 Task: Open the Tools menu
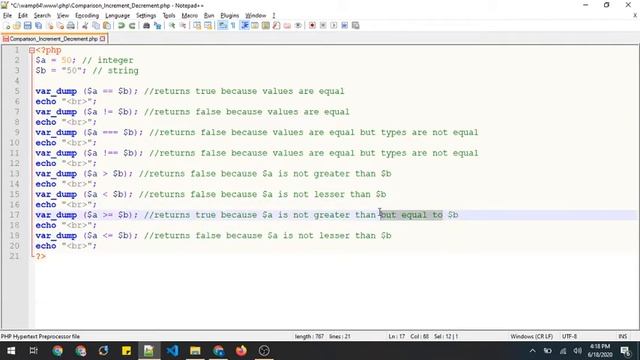[169, 16]
